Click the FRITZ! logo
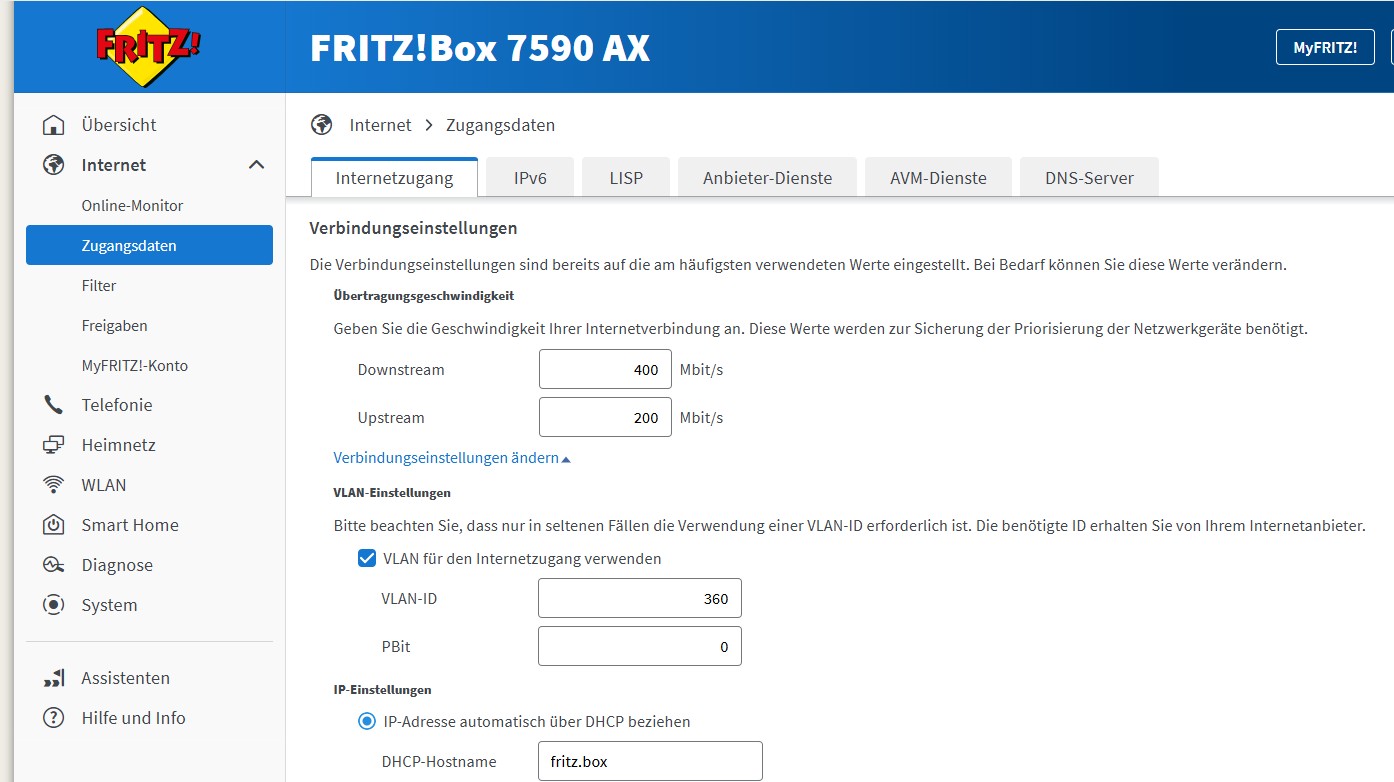 [x=148, y=46]
